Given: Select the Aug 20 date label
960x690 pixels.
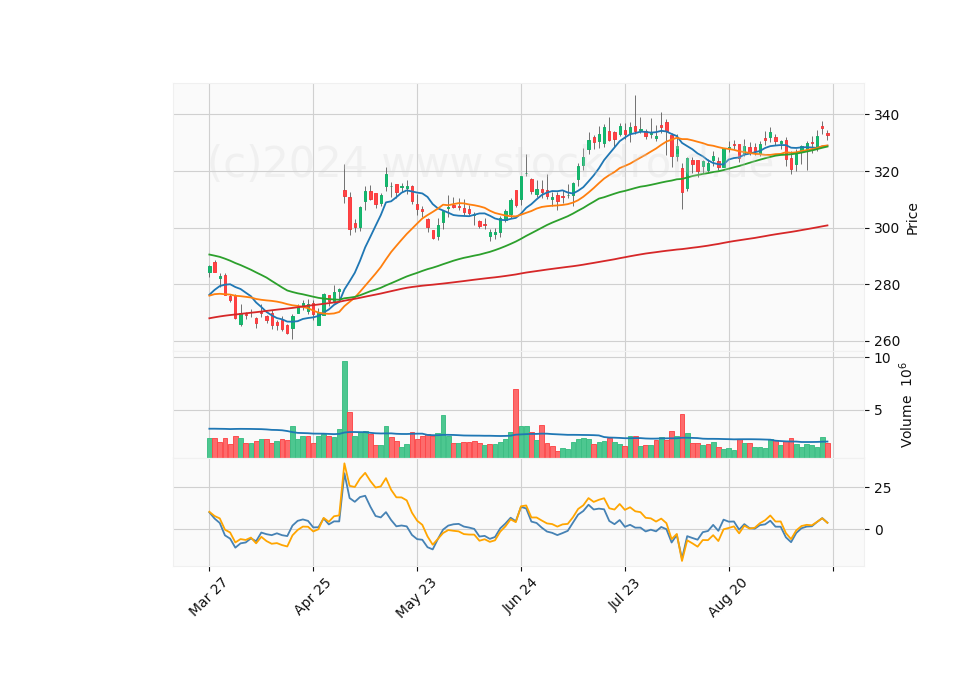Looking at the screenshot, I should click(727, 598).
